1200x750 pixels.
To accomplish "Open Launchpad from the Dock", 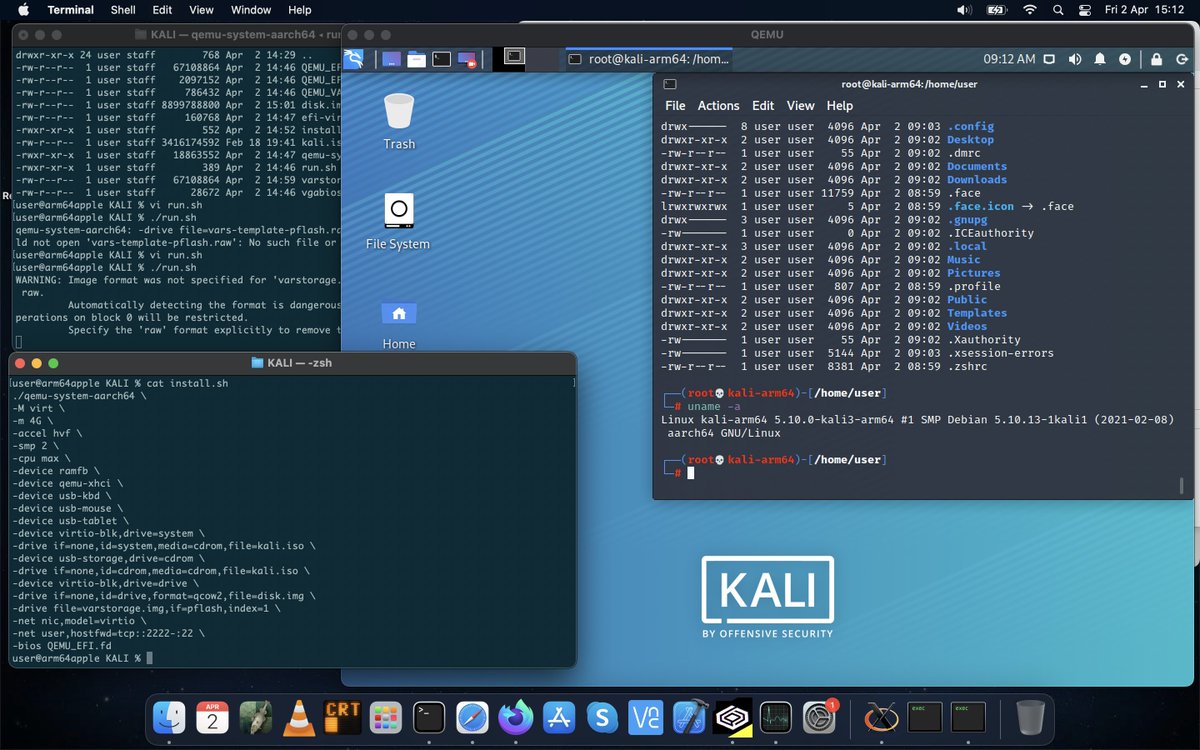I will tap(386, 716).
